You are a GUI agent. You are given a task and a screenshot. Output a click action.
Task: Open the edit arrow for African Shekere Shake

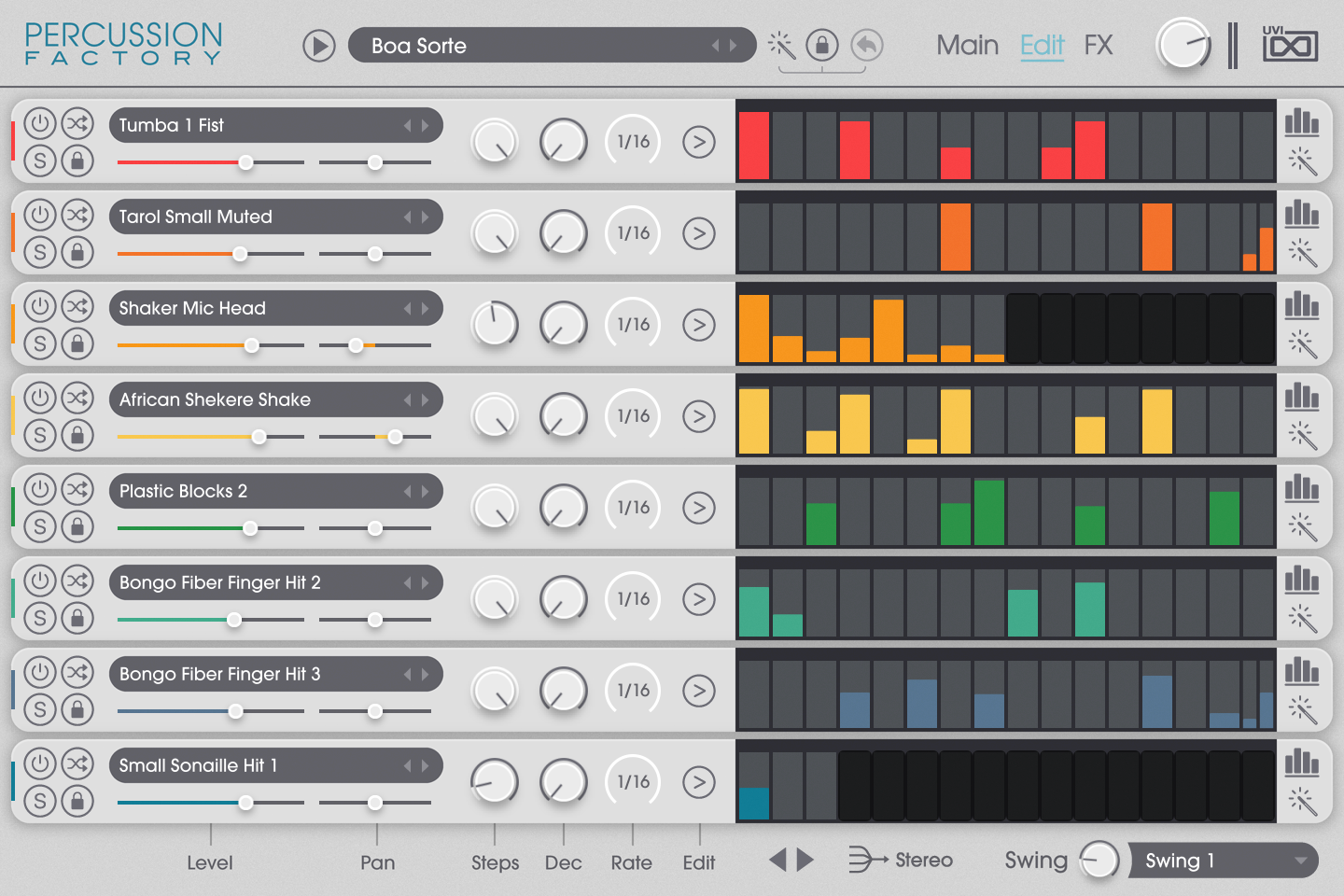pyautogui.click(x=698, y=416)
